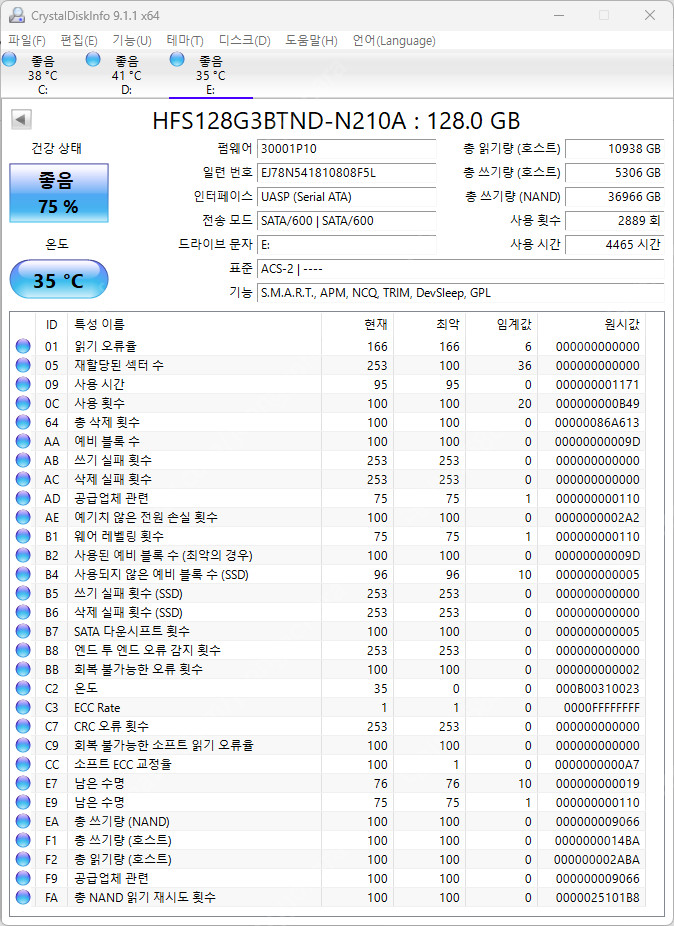Click the status orb of attribute 01

[23, 346]
